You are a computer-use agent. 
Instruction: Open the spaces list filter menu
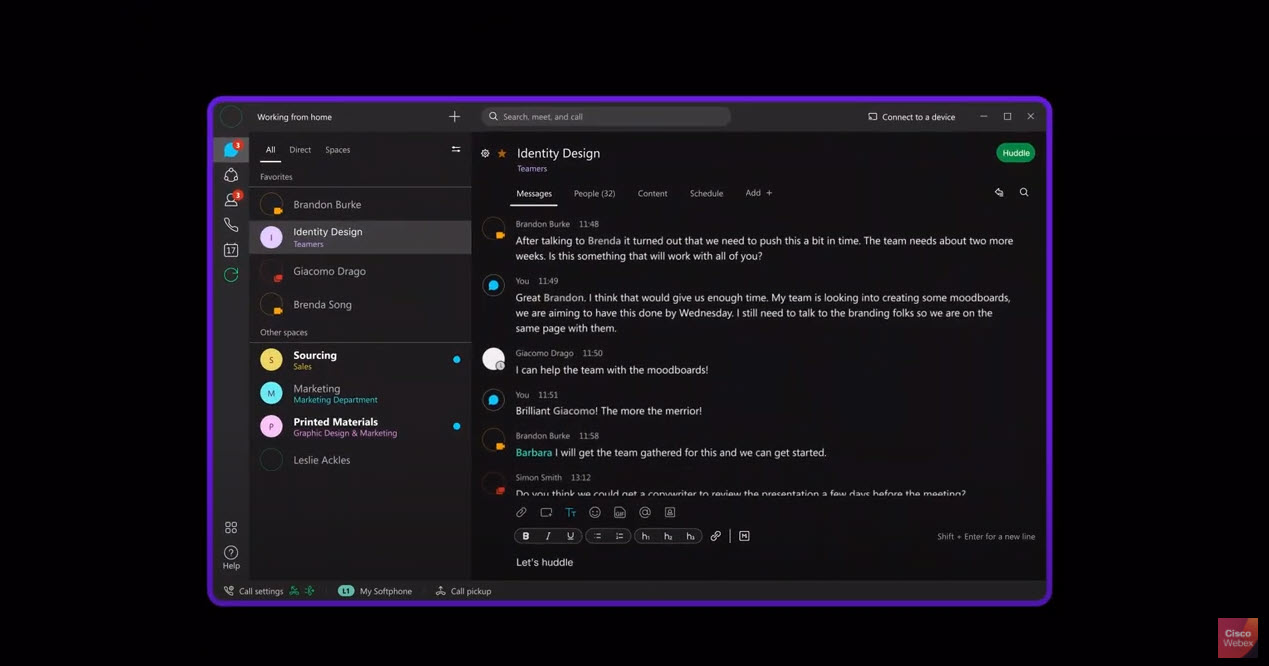[x=456, y=150]
